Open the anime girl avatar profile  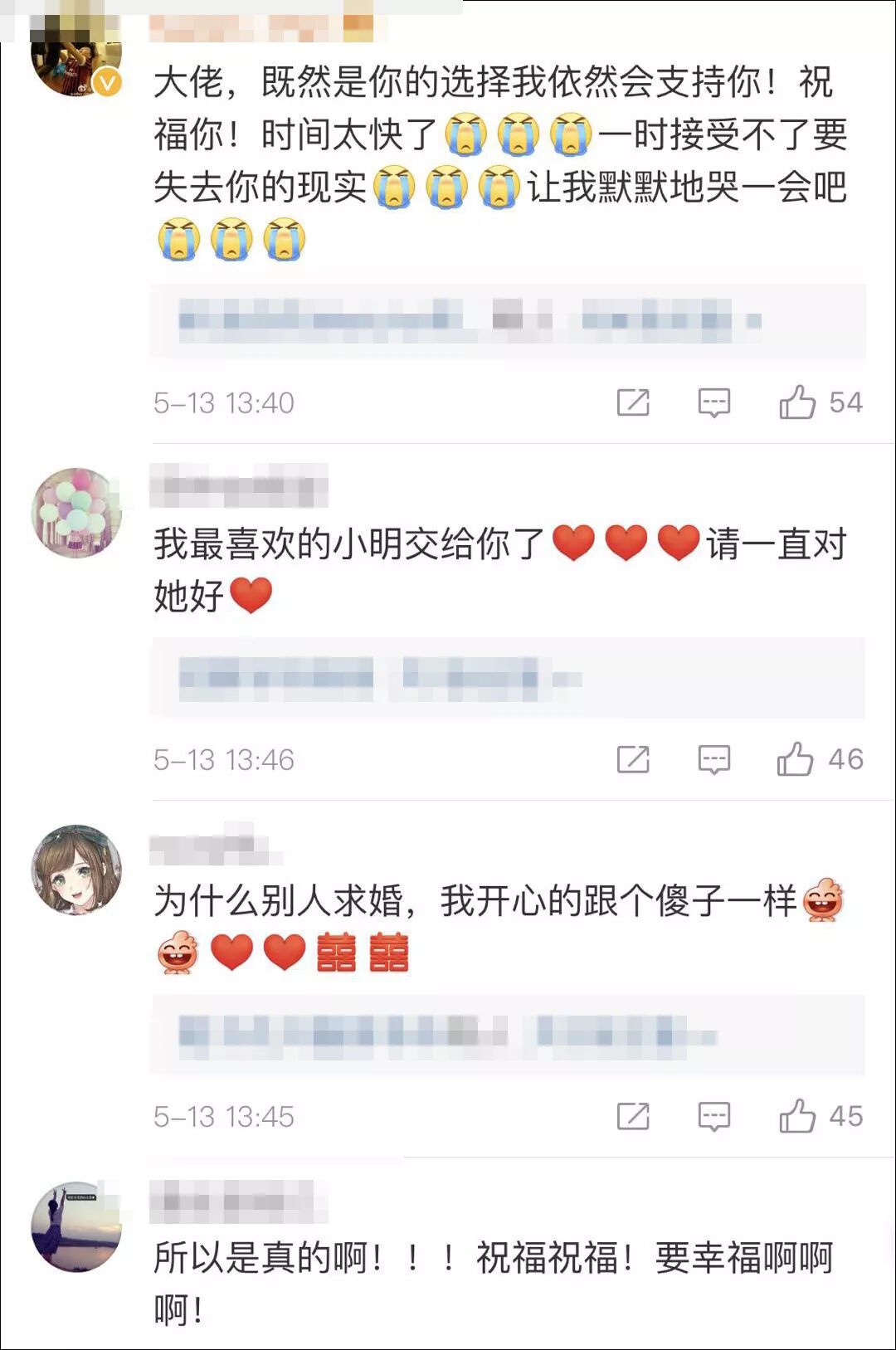point(76,870)
